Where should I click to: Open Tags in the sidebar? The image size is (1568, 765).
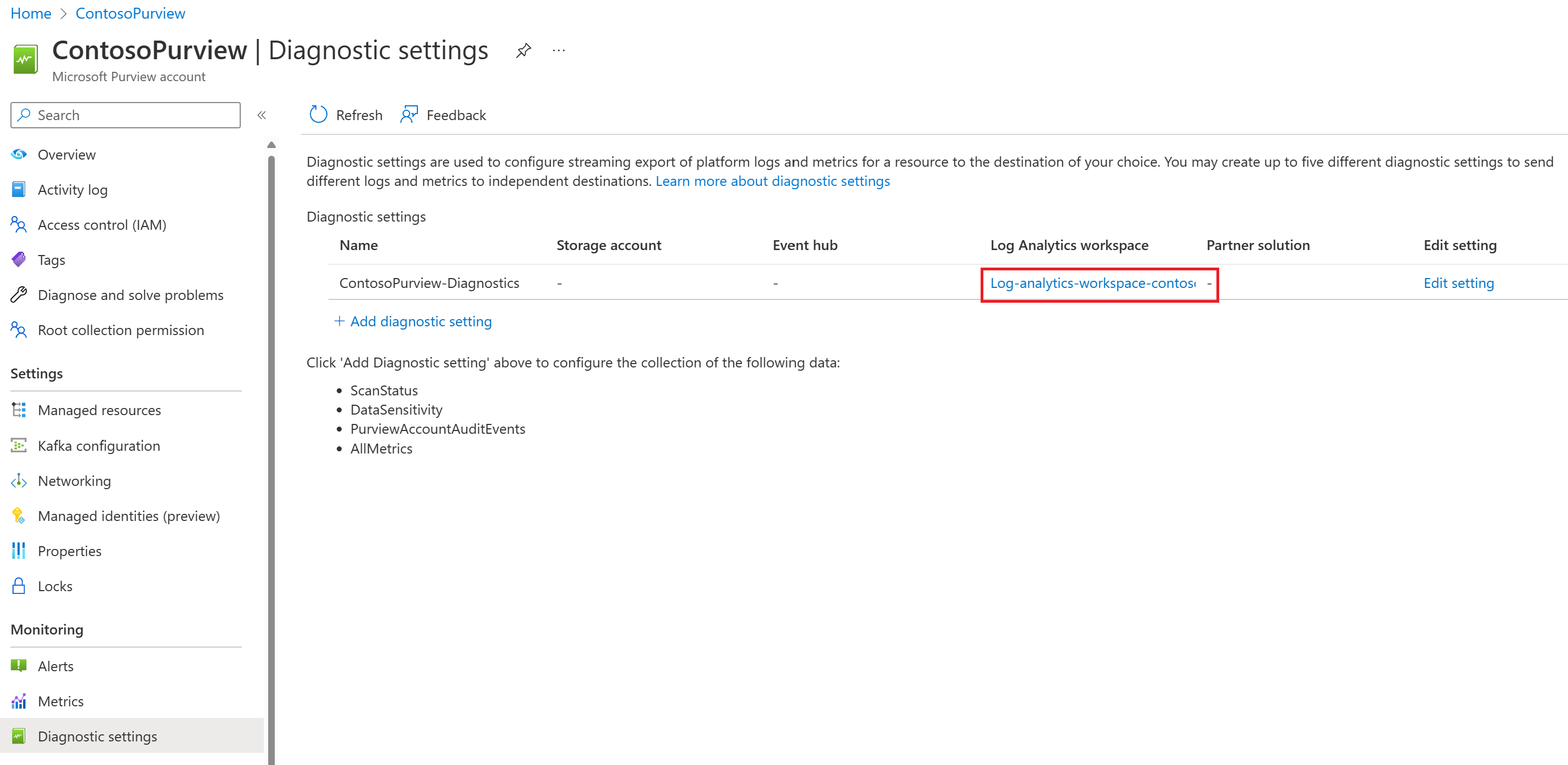(51, 260)
